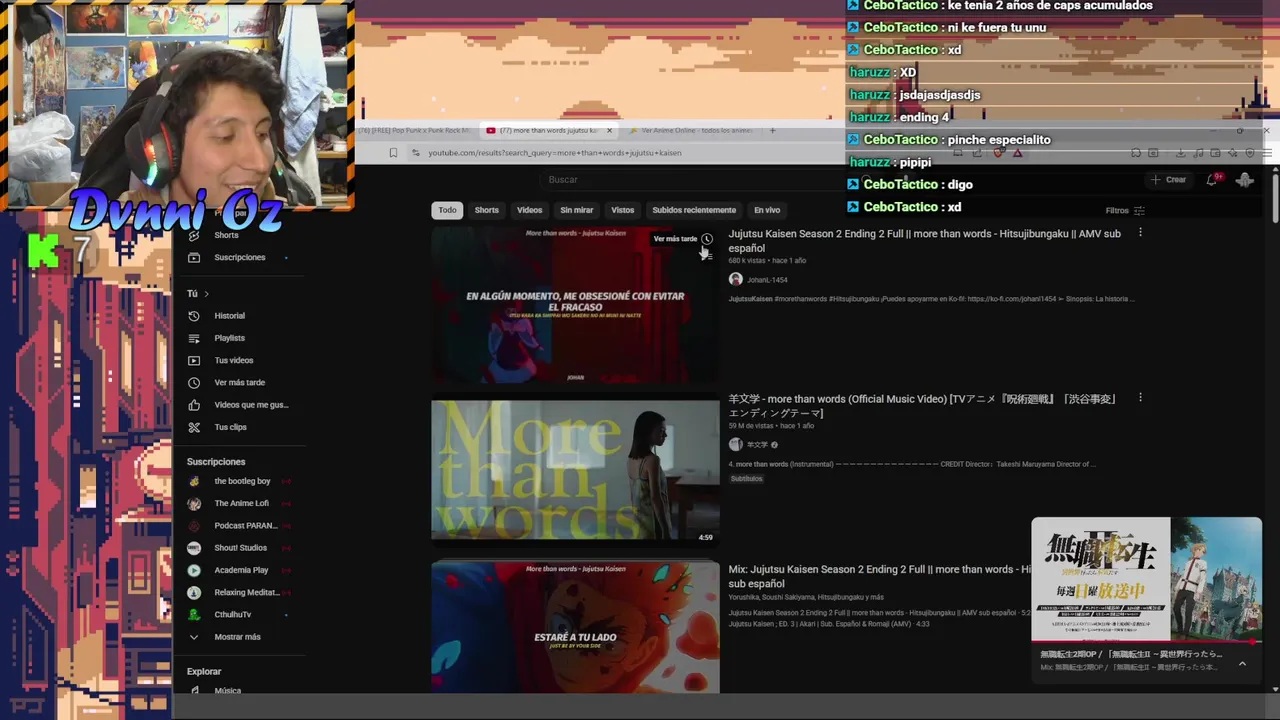Click the Explorar section heading

pyautogui.click(x=204, y=672)
